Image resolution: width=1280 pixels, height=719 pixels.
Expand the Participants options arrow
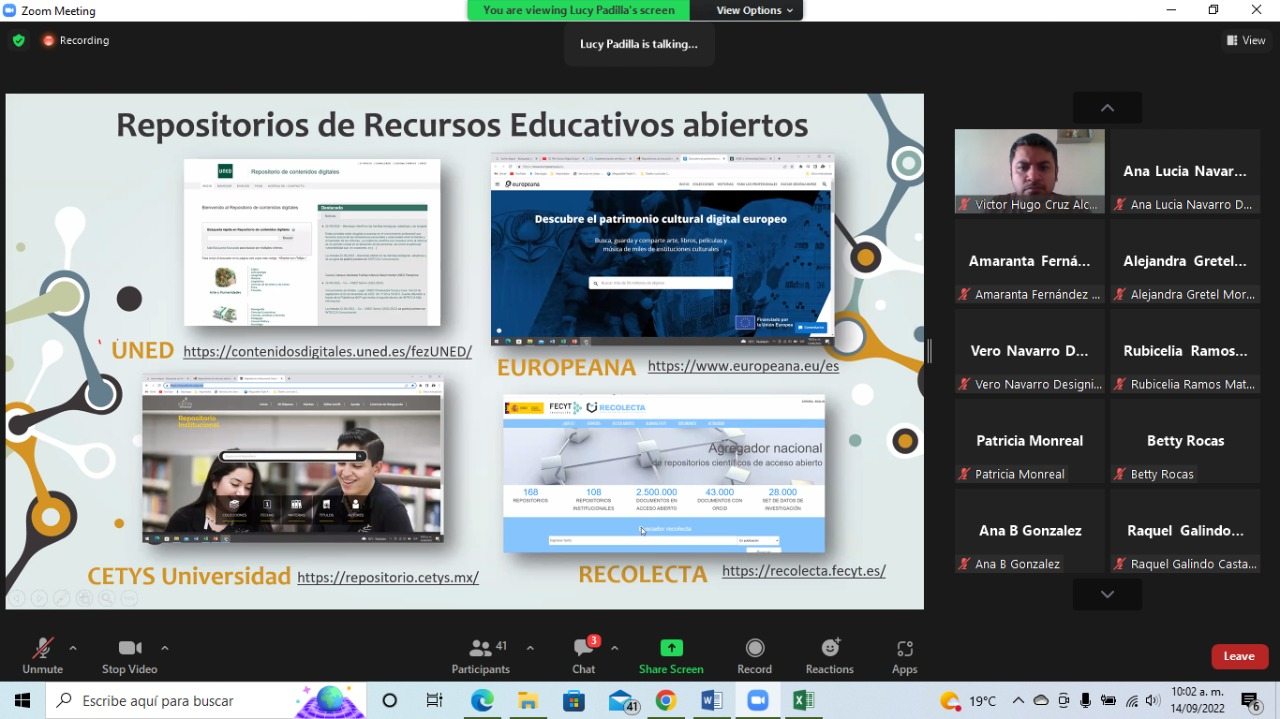coord(529,648)
